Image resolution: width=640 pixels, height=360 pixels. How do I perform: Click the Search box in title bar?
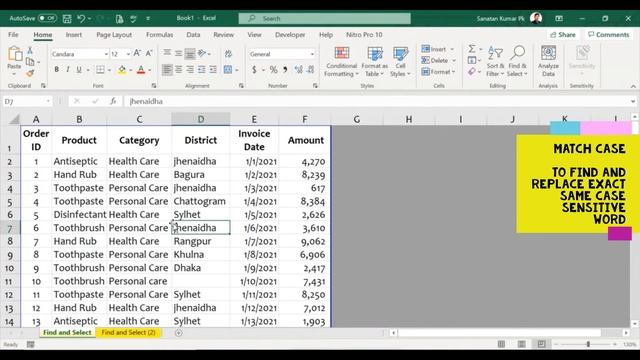click(324, 18)
